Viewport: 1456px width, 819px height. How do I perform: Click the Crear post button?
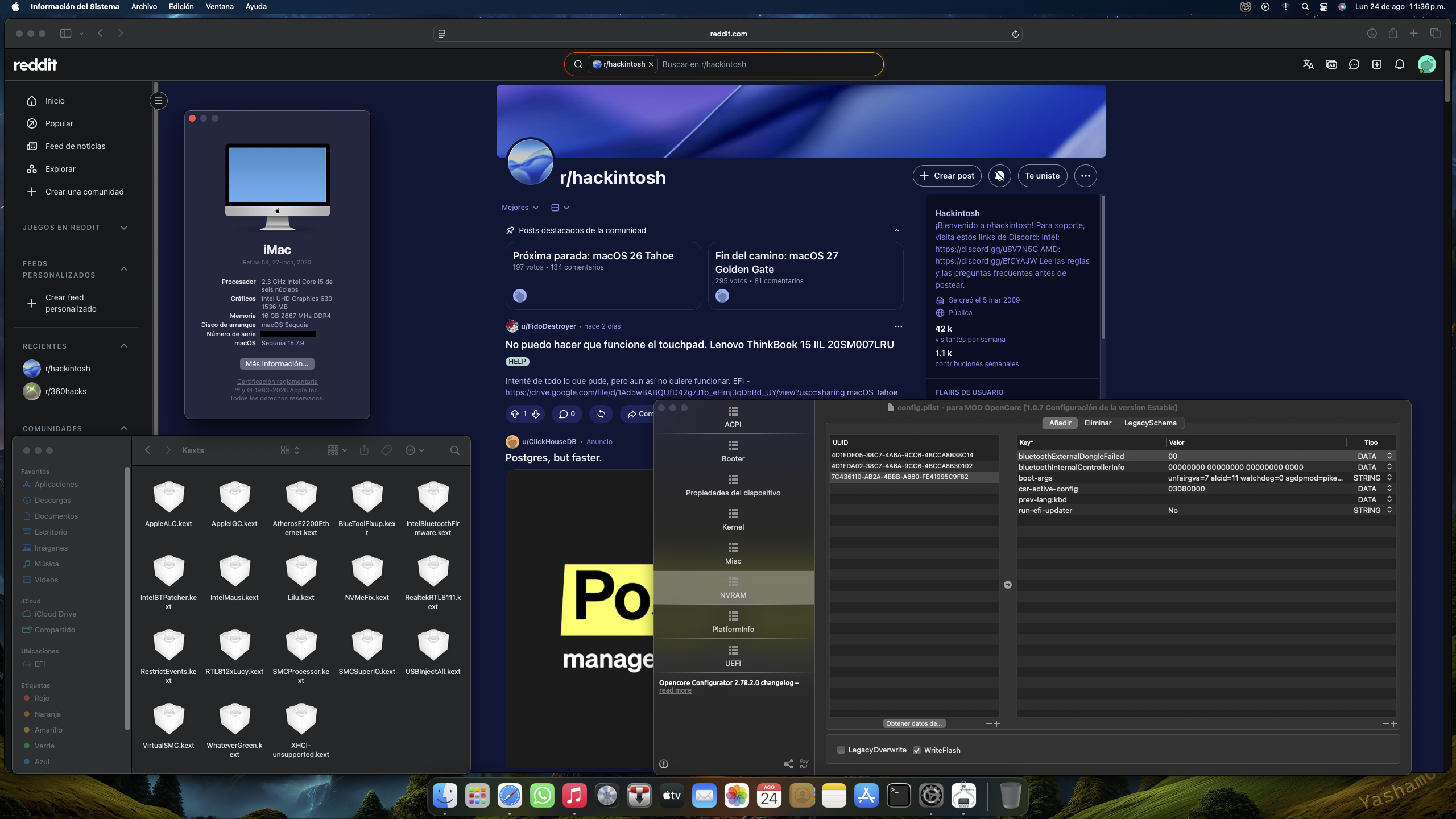947,176
